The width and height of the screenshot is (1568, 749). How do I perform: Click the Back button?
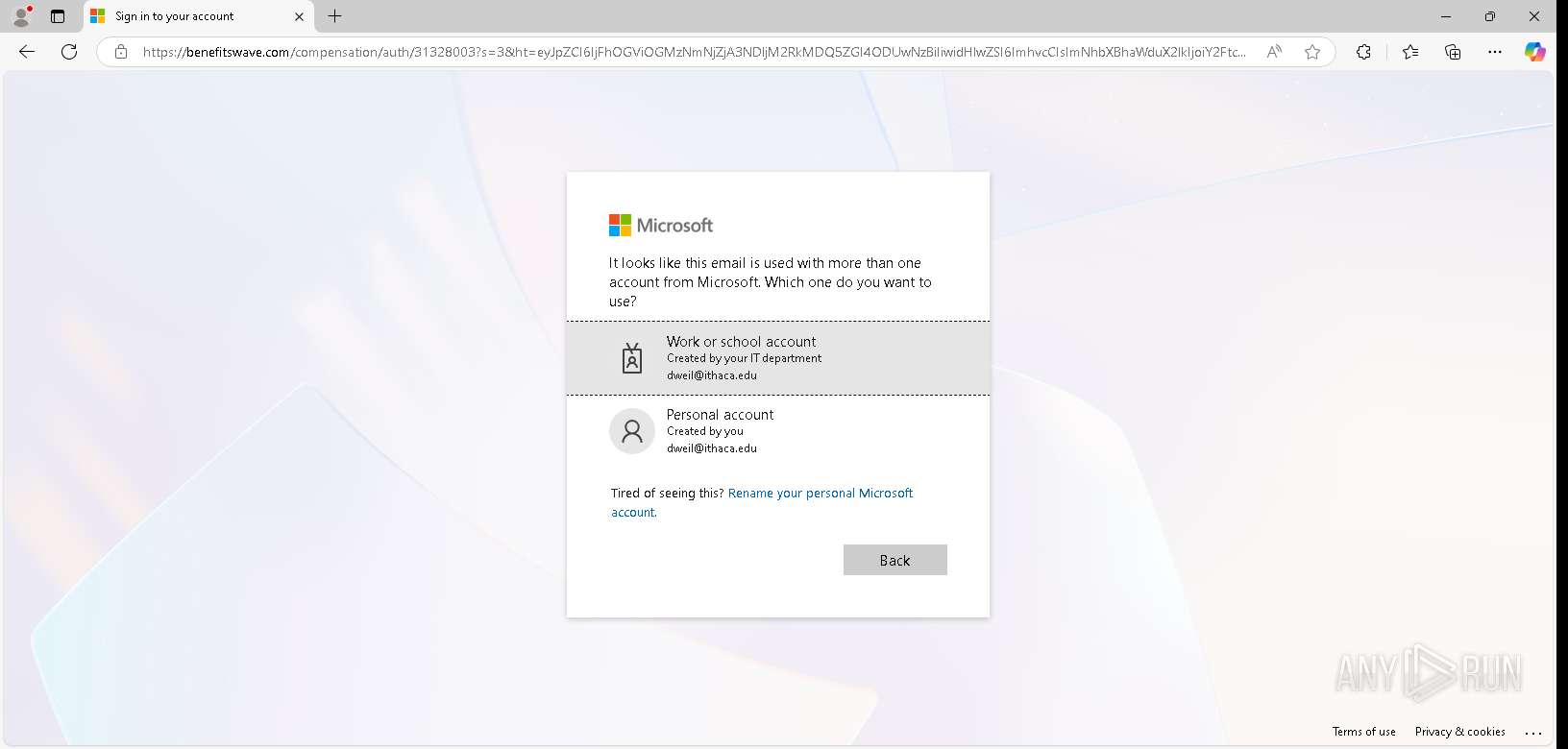[x=895, y=560]
